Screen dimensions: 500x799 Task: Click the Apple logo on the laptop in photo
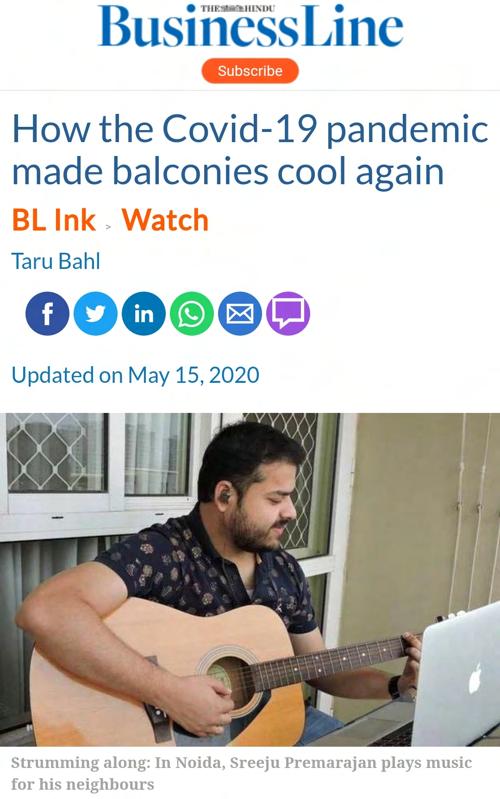[x=475, y=678]
